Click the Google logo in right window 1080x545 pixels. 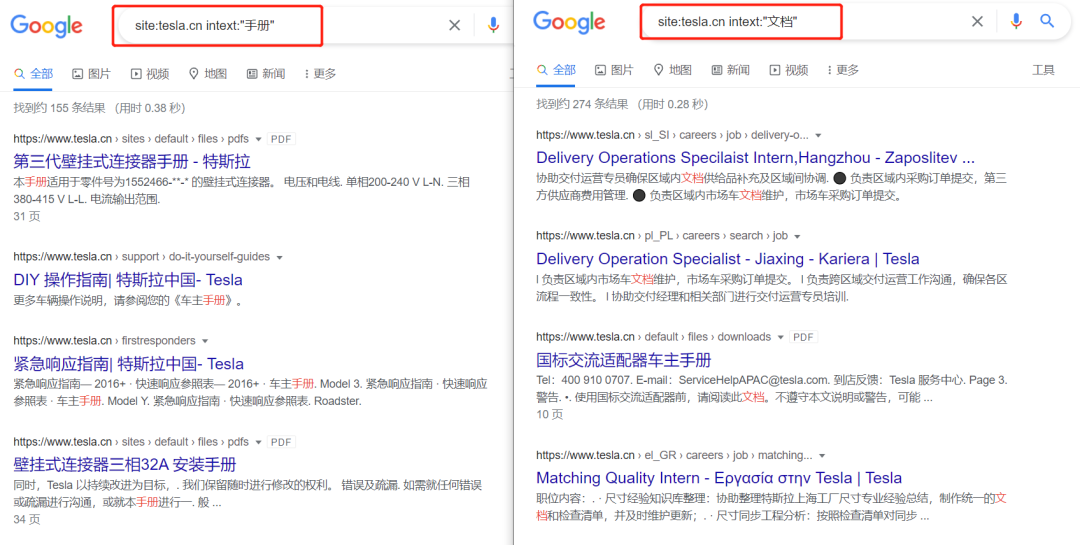point(569,22)
